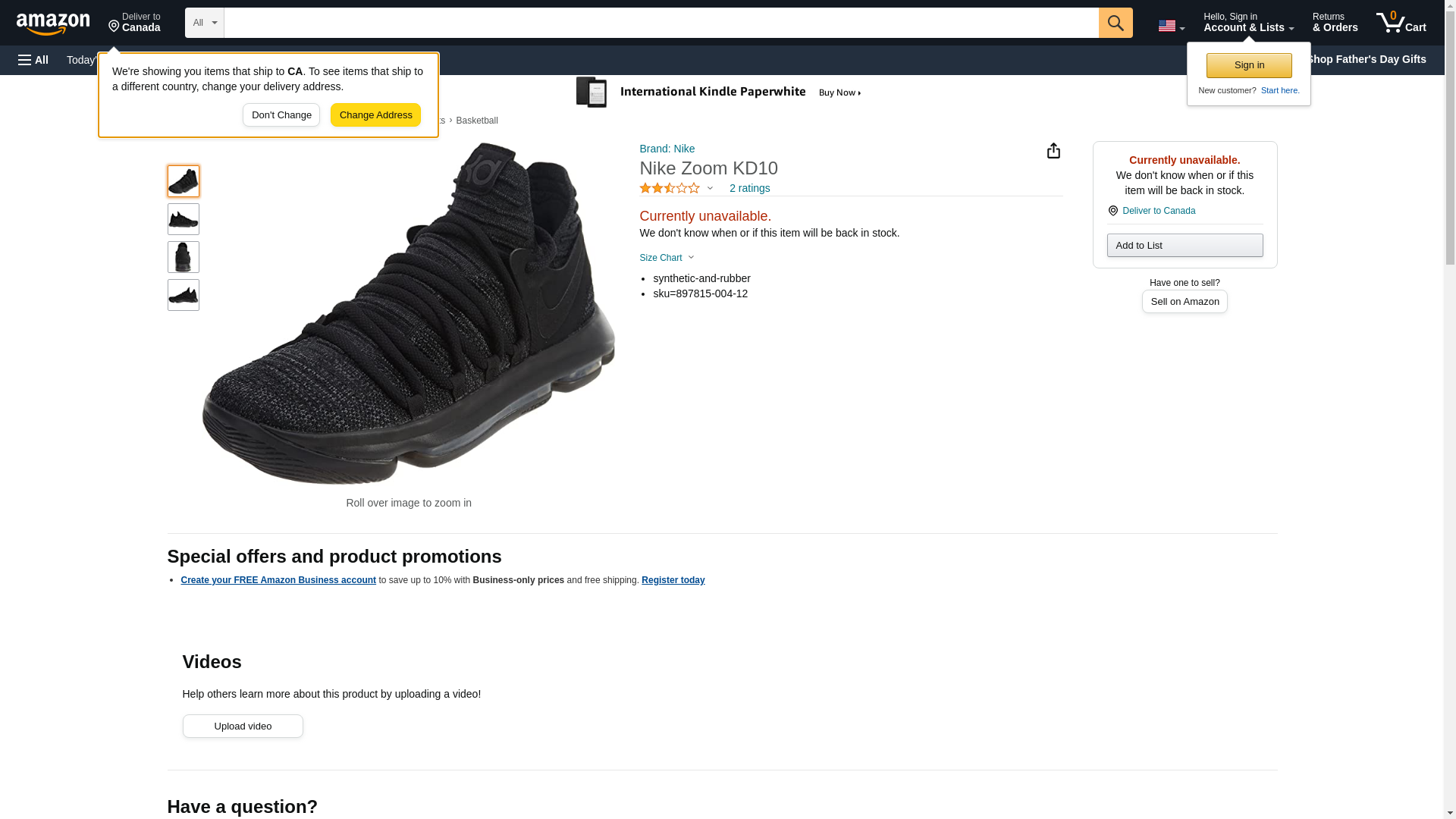1456x819 pixels.
Task: Click the share icon
Action: [1053, 151]
